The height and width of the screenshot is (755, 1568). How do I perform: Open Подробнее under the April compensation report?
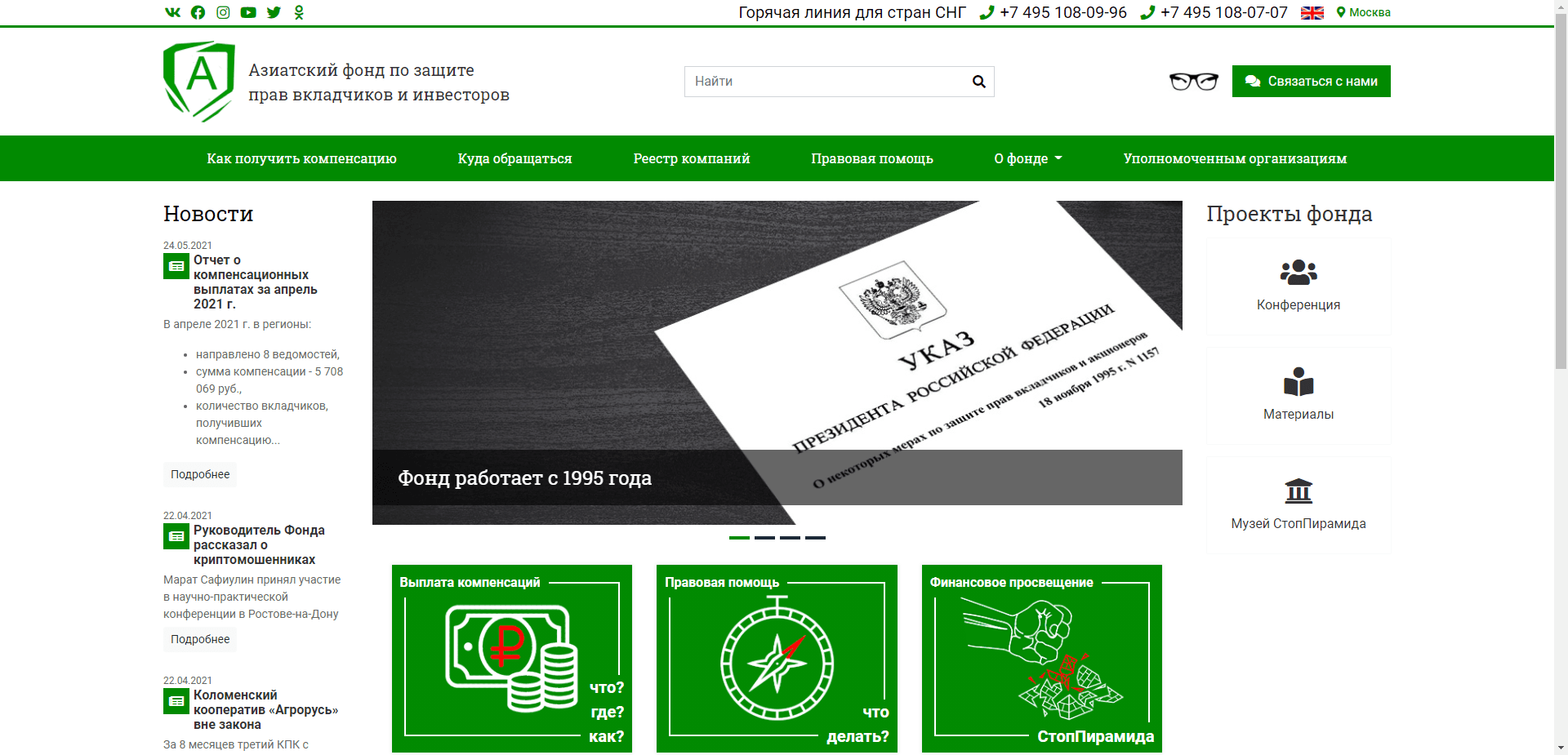point(199,474)
